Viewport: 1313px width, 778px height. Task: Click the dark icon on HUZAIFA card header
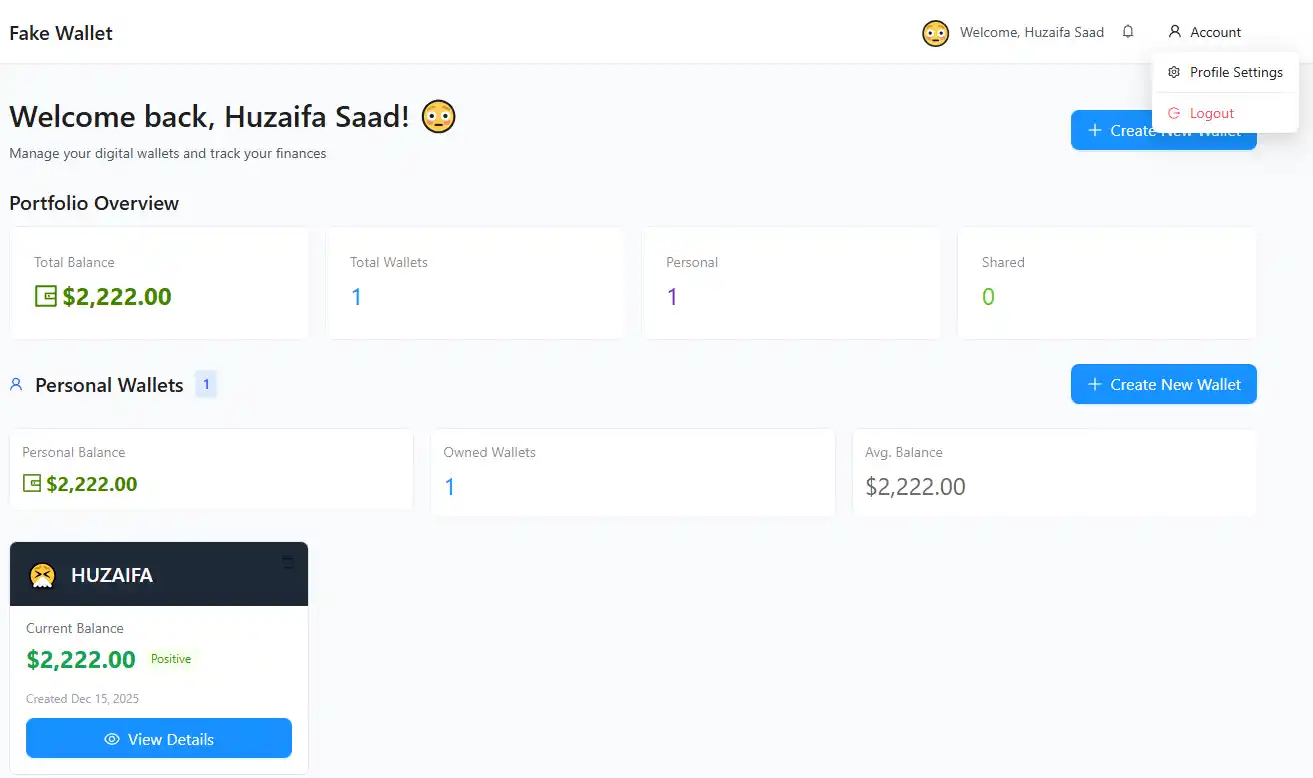point(288,563)
